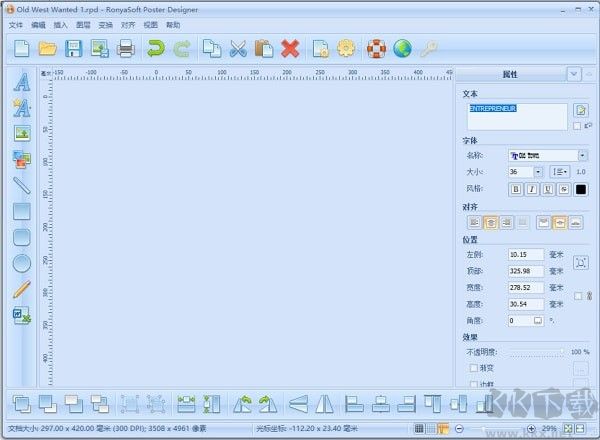Screen dimensions: 600x440
Task: Choose the Clipart pictures tool
Action: (22, 159)
